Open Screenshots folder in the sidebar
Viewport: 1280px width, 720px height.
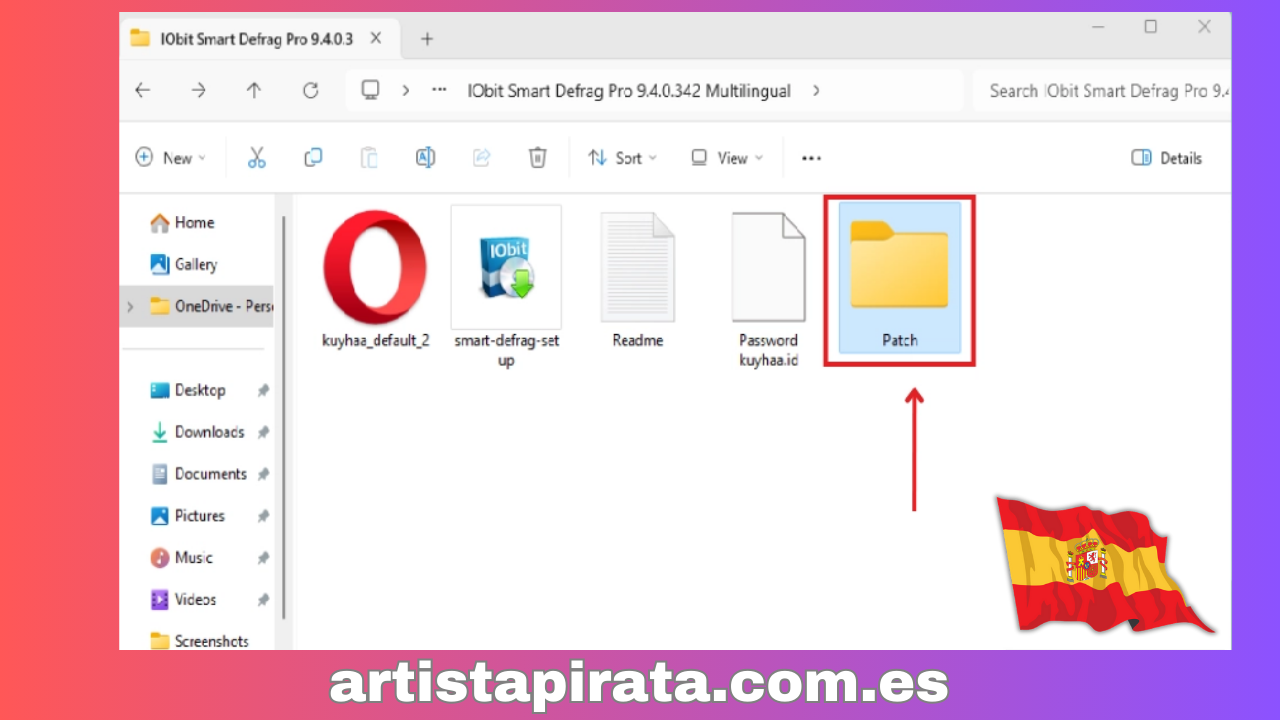click(199, 640)
